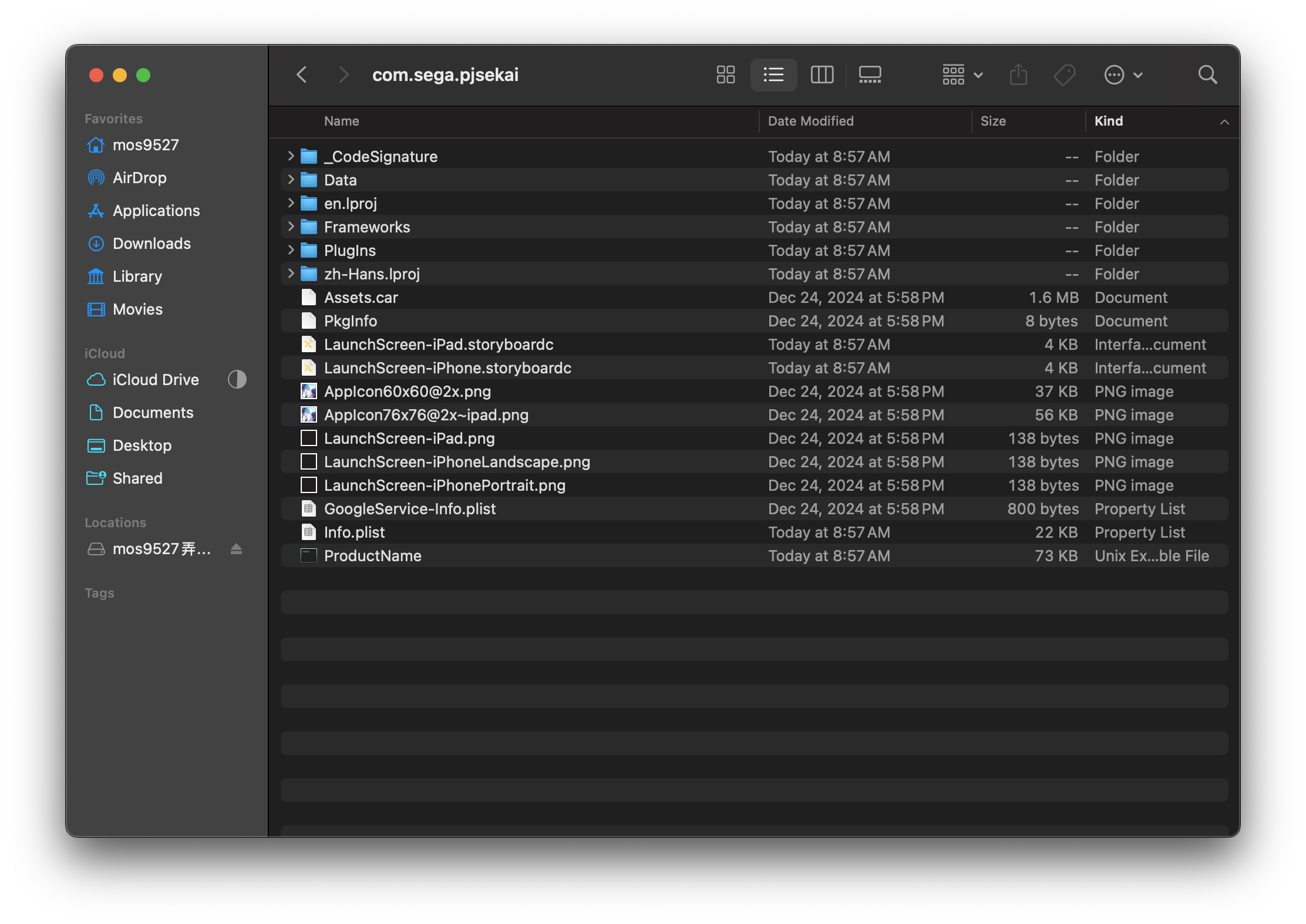The width and height of the screenshot is (1306, 924).
Task: Click the Unix Ex...ble File kind cell
Action: pos(1152,556)
